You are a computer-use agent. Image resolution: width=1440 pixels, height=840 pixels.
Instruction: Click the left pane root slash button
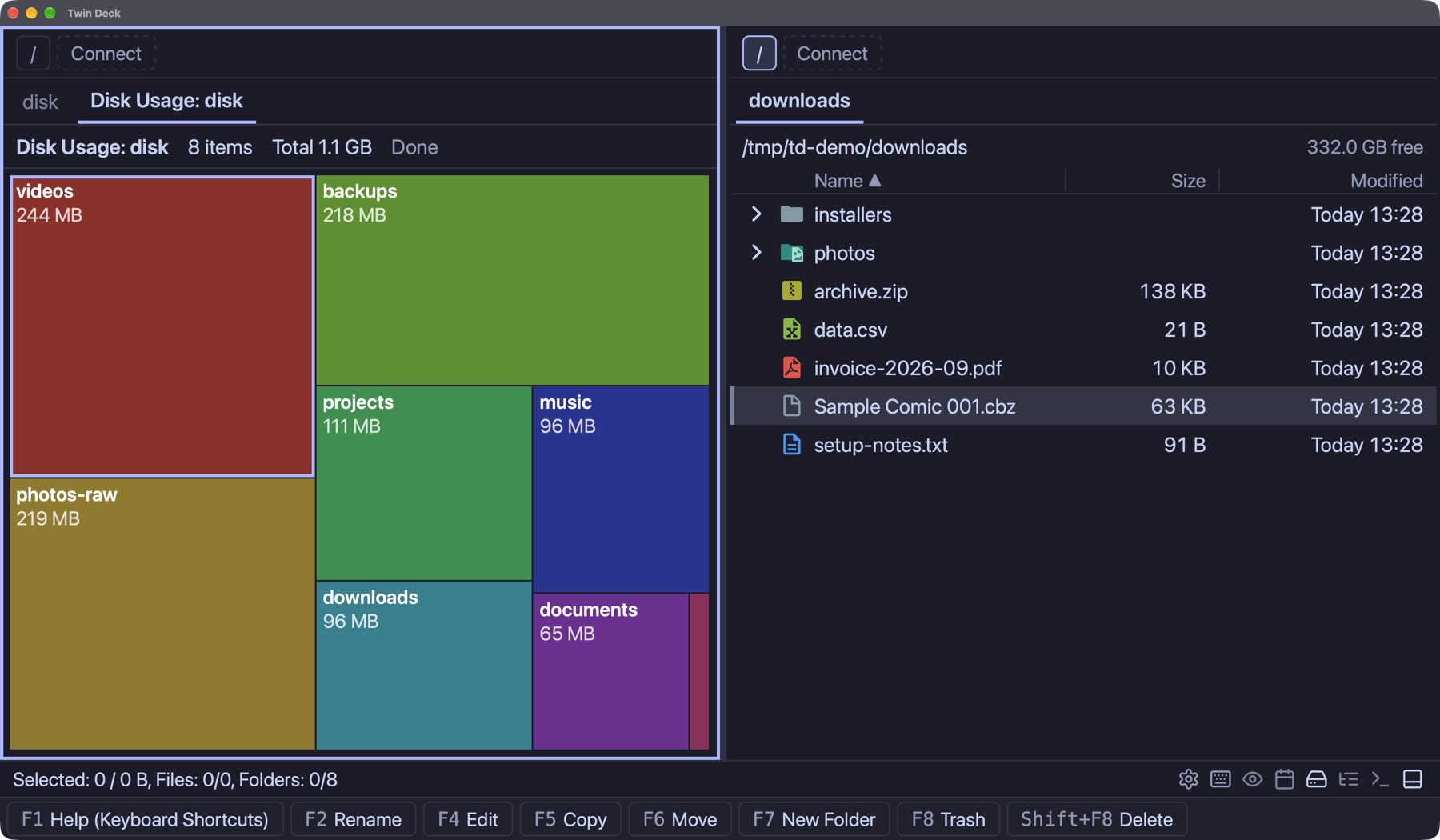pyautogui.click(x=33, y=54)
